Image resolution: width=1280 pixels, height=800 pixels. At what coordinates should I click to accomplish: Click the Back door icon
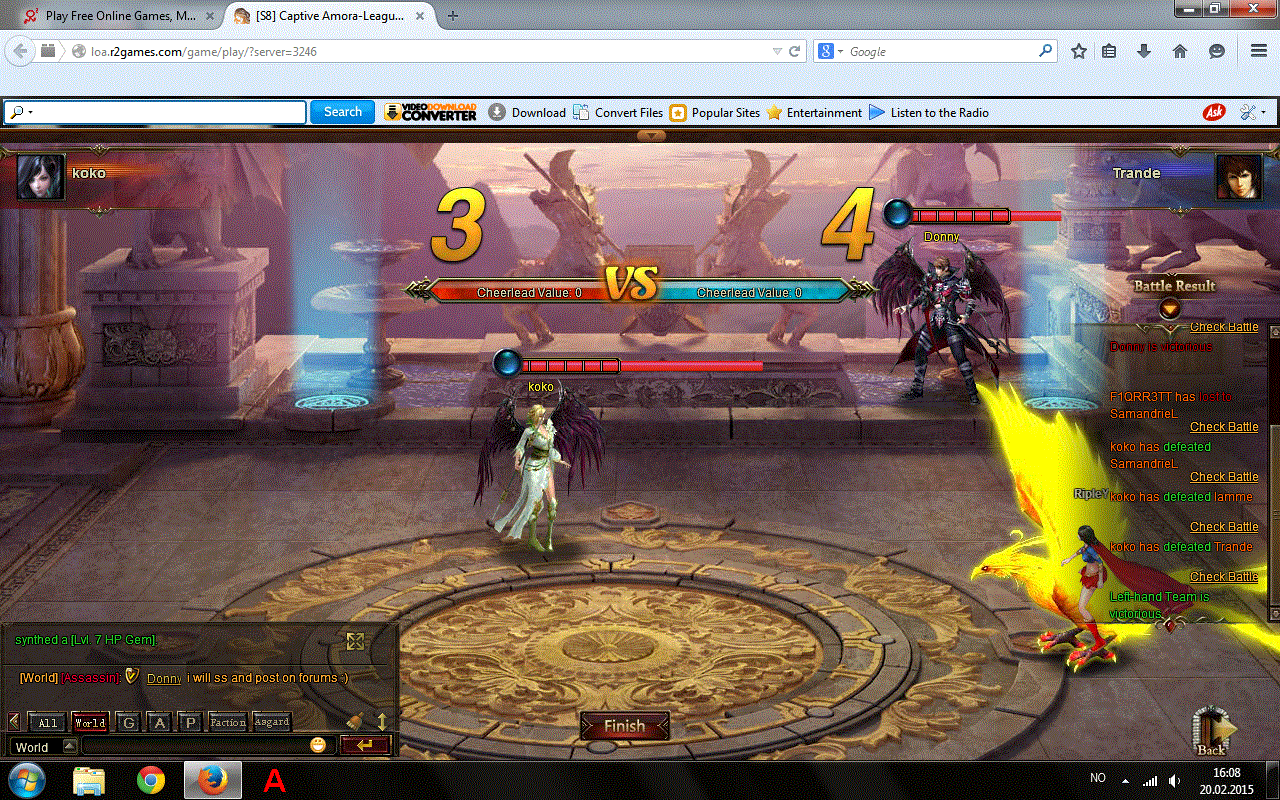(x=1210, y=728)
